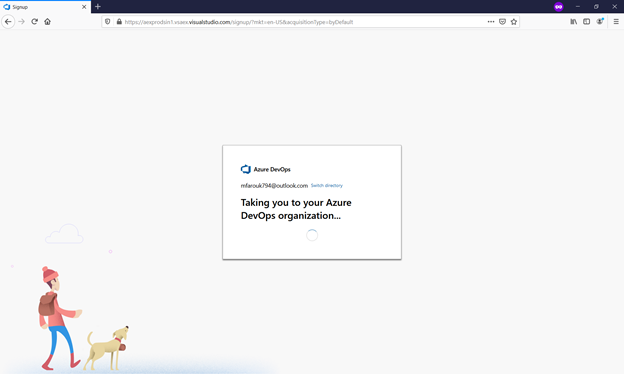
Task: Close the Signup tab
Action: 84,7
